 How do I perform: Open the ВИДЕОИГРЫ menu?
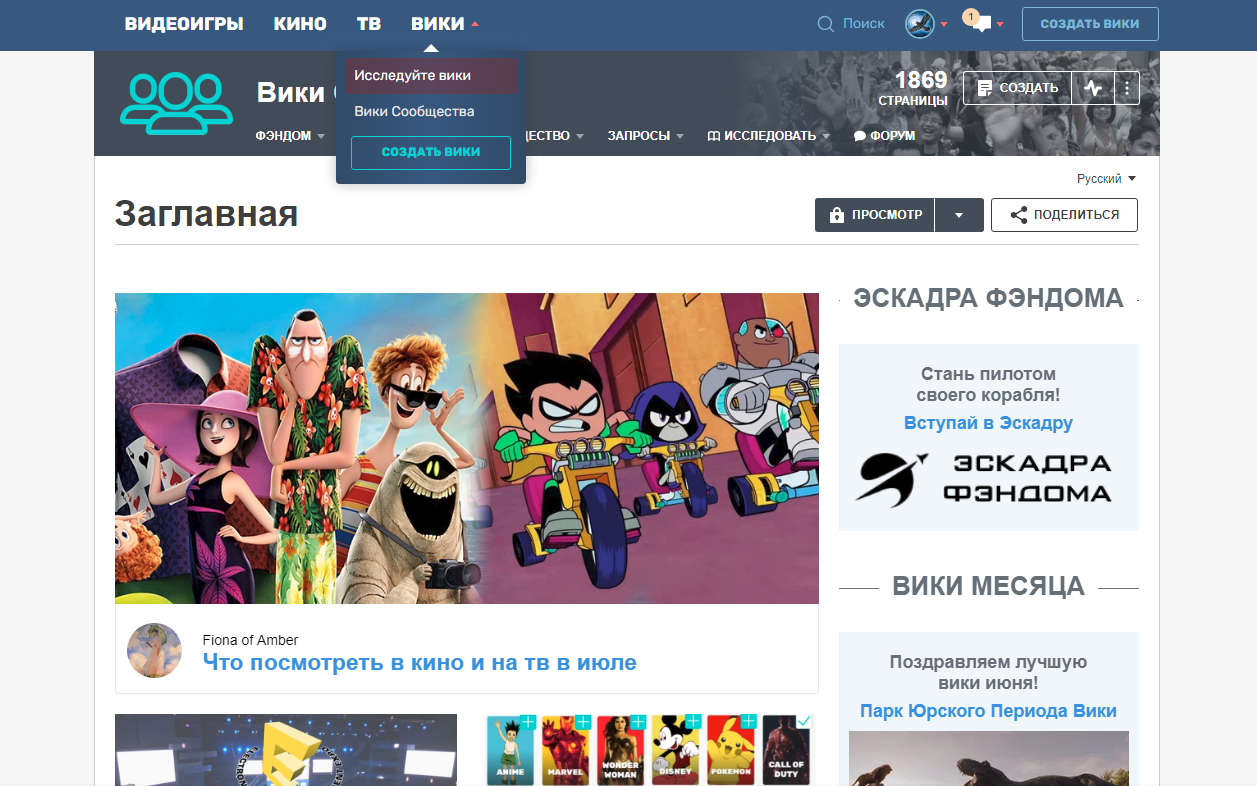pyautogui.click(x=184, y=24)
